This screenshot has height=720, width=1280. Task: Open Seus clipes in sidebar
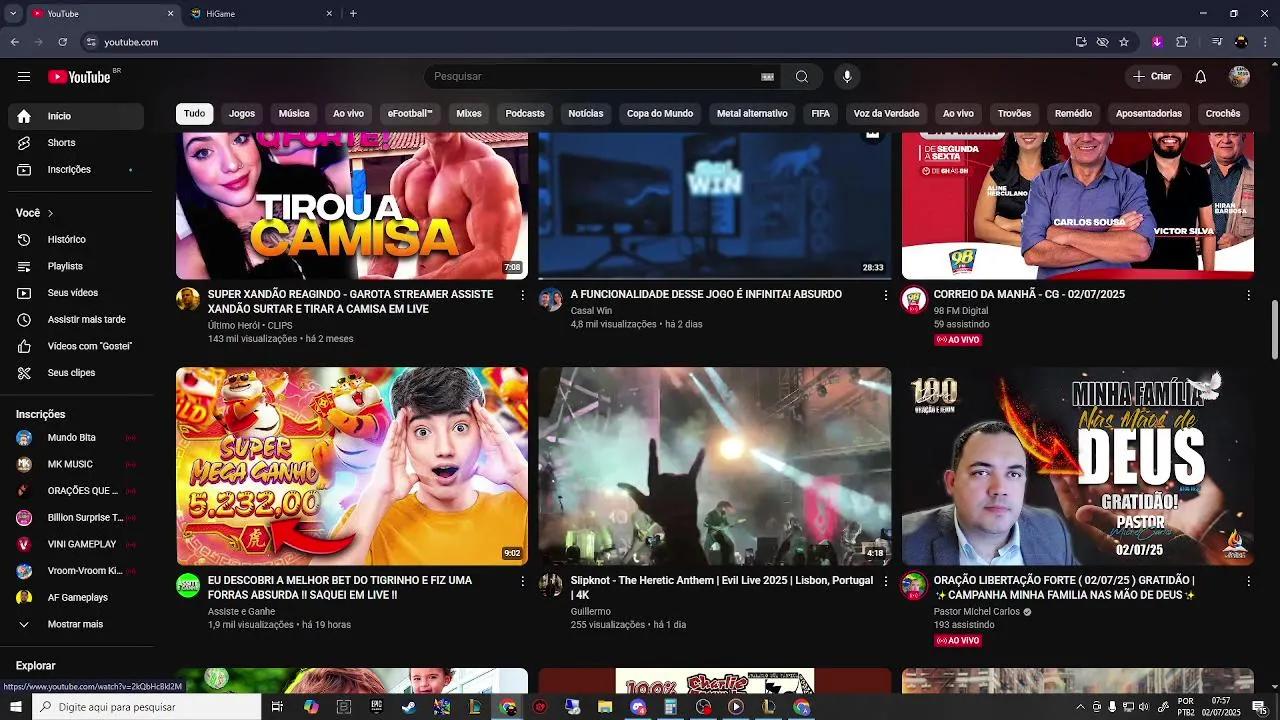[76, 373]
